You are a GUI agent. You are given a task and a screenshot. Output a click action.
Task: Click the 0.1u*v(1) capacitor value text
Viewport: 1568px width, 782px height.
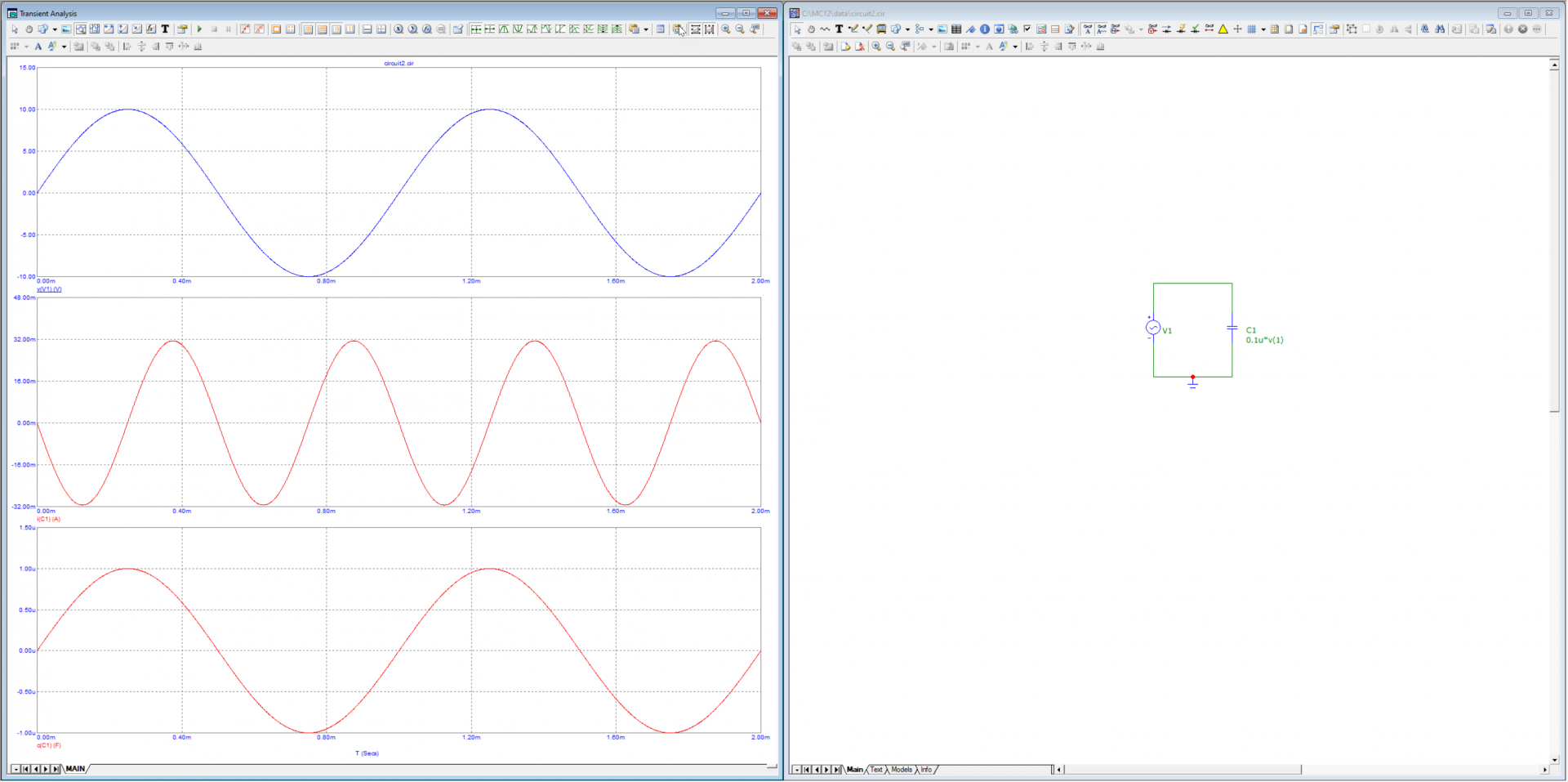pos(1264,340)
